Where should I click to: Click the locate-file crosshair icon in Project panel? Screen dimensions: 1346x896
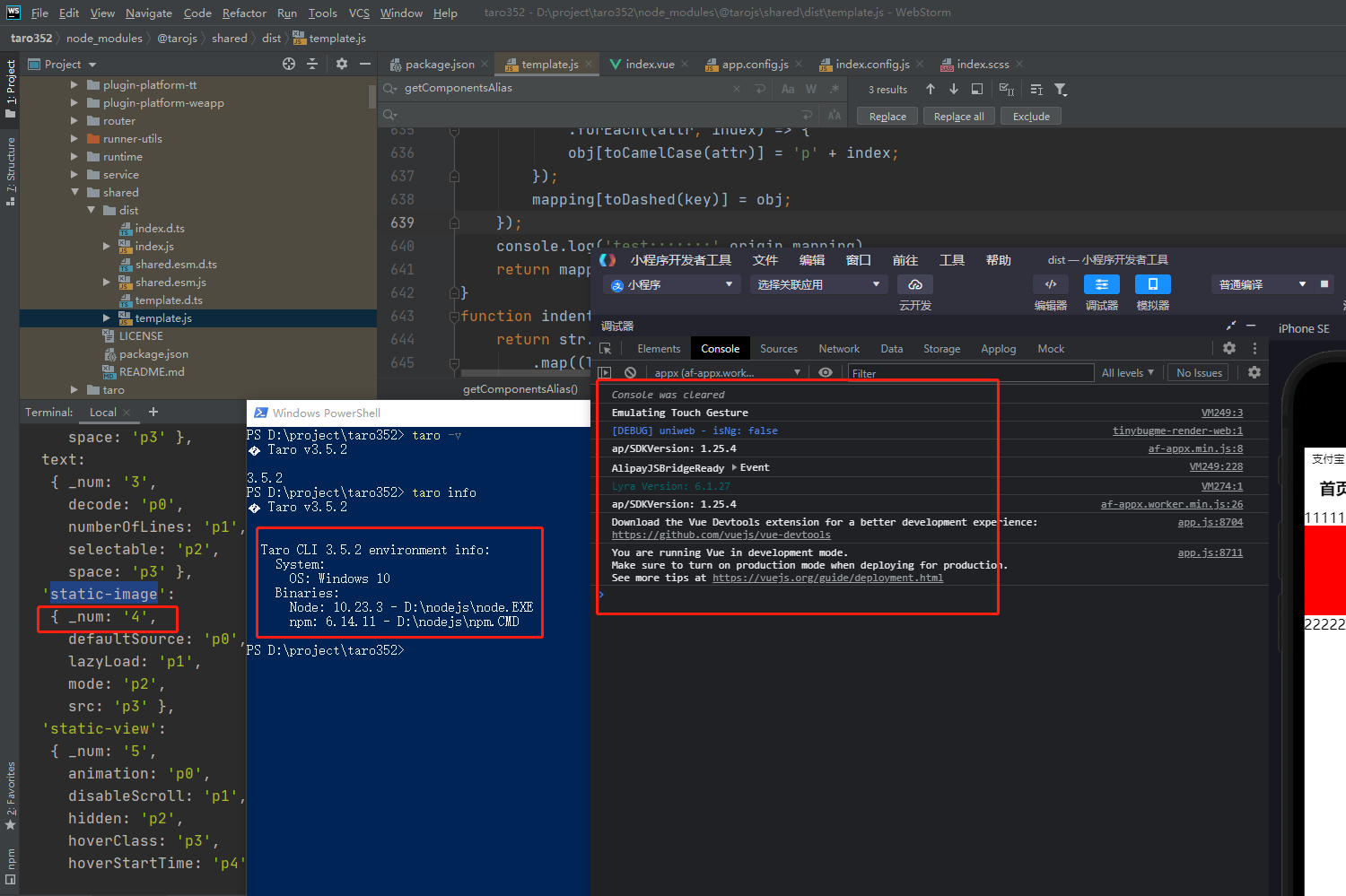coord(289,64)
